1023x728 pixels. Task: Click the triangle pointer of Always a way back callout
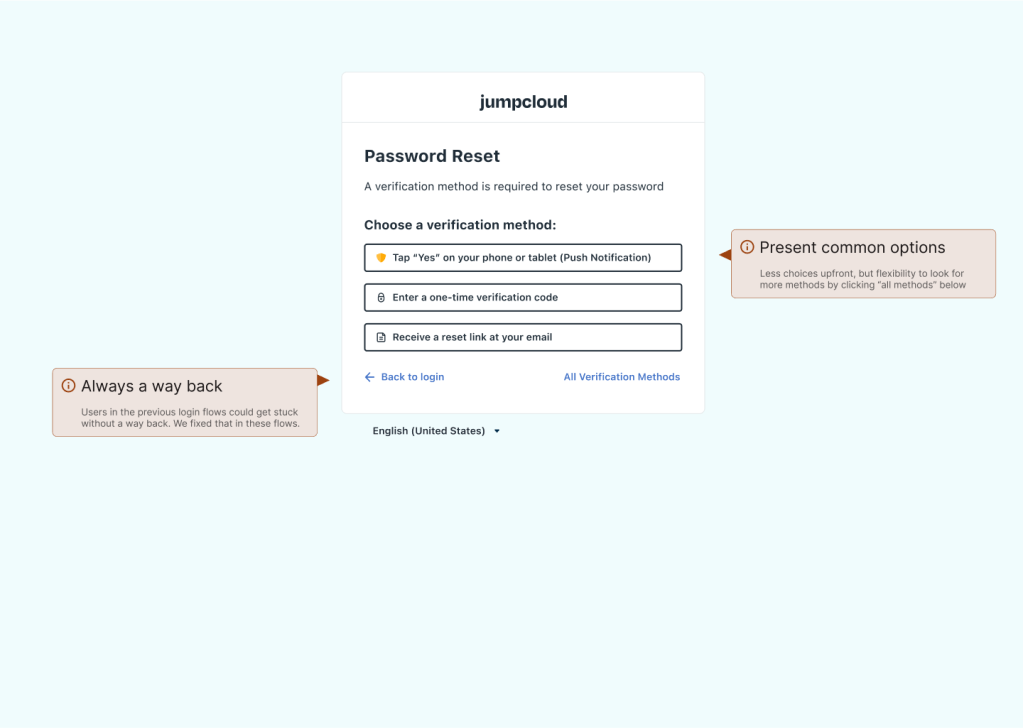pos(323,380)
